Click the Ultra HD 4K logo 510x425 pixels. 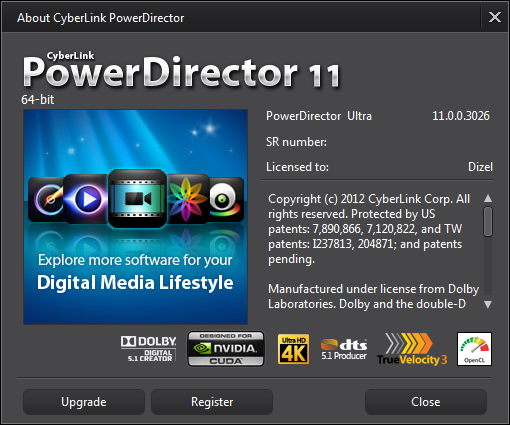click(293, 349)
